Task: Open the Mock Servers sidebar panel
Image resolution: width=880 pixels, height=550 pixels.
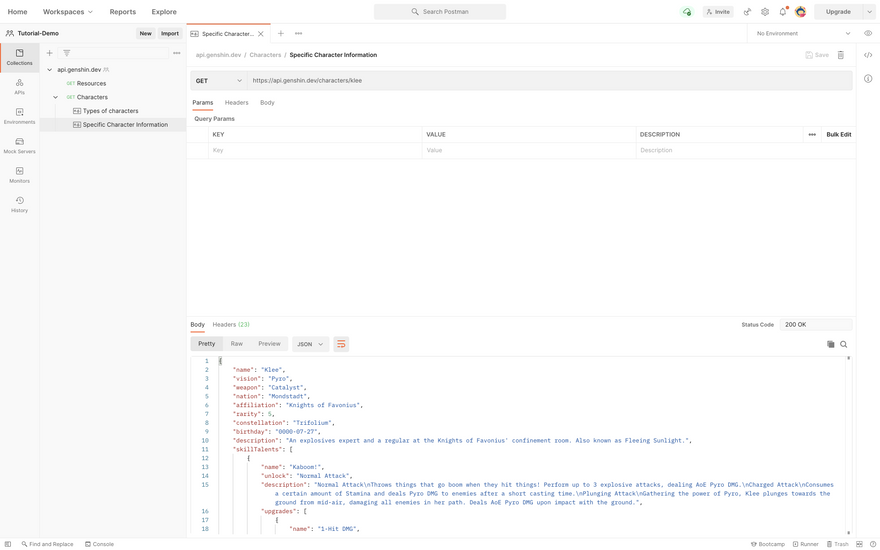Action: click(x=19, y=146)
